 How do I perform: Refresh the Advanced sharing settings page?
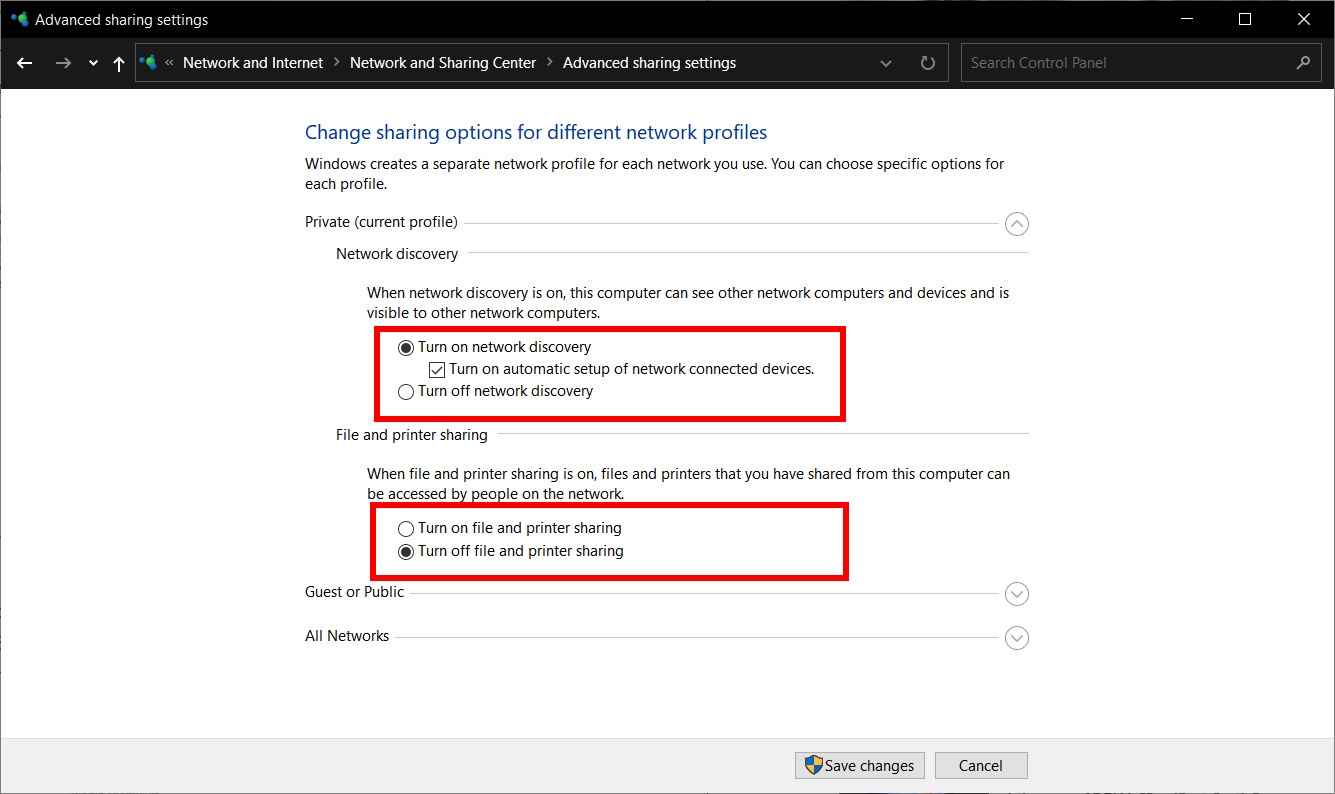click(x=928, y=63)
